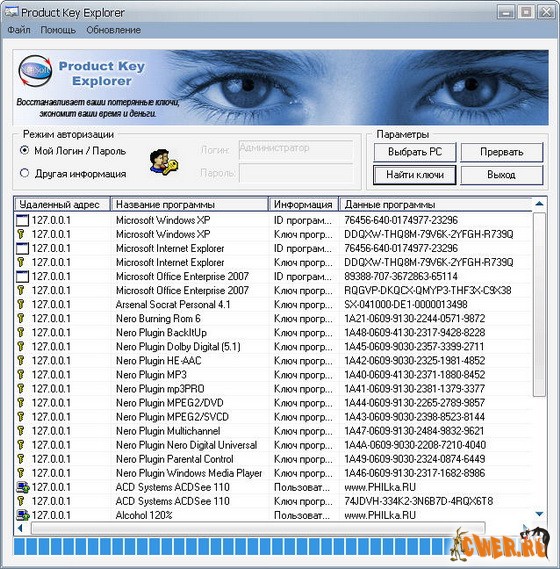Sort by Удаленный адрес column header
560x569 pixels.
pyautogui.click(x=62, y=204)
